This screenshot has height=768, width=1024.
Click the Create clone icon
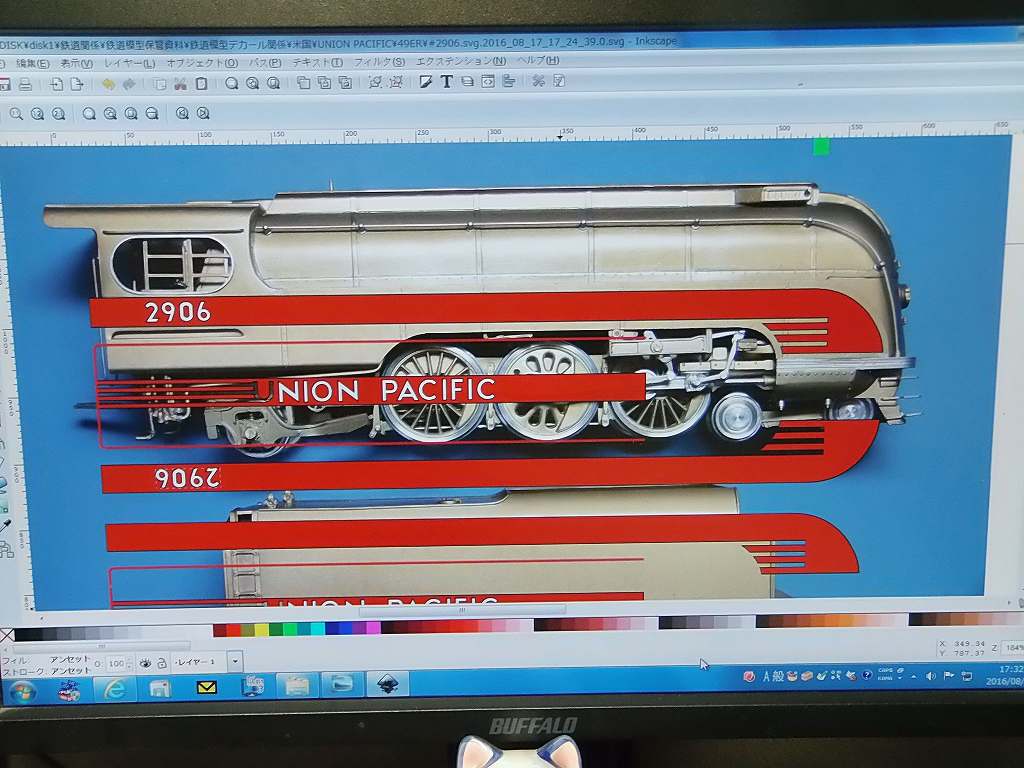tap(325, 82)
